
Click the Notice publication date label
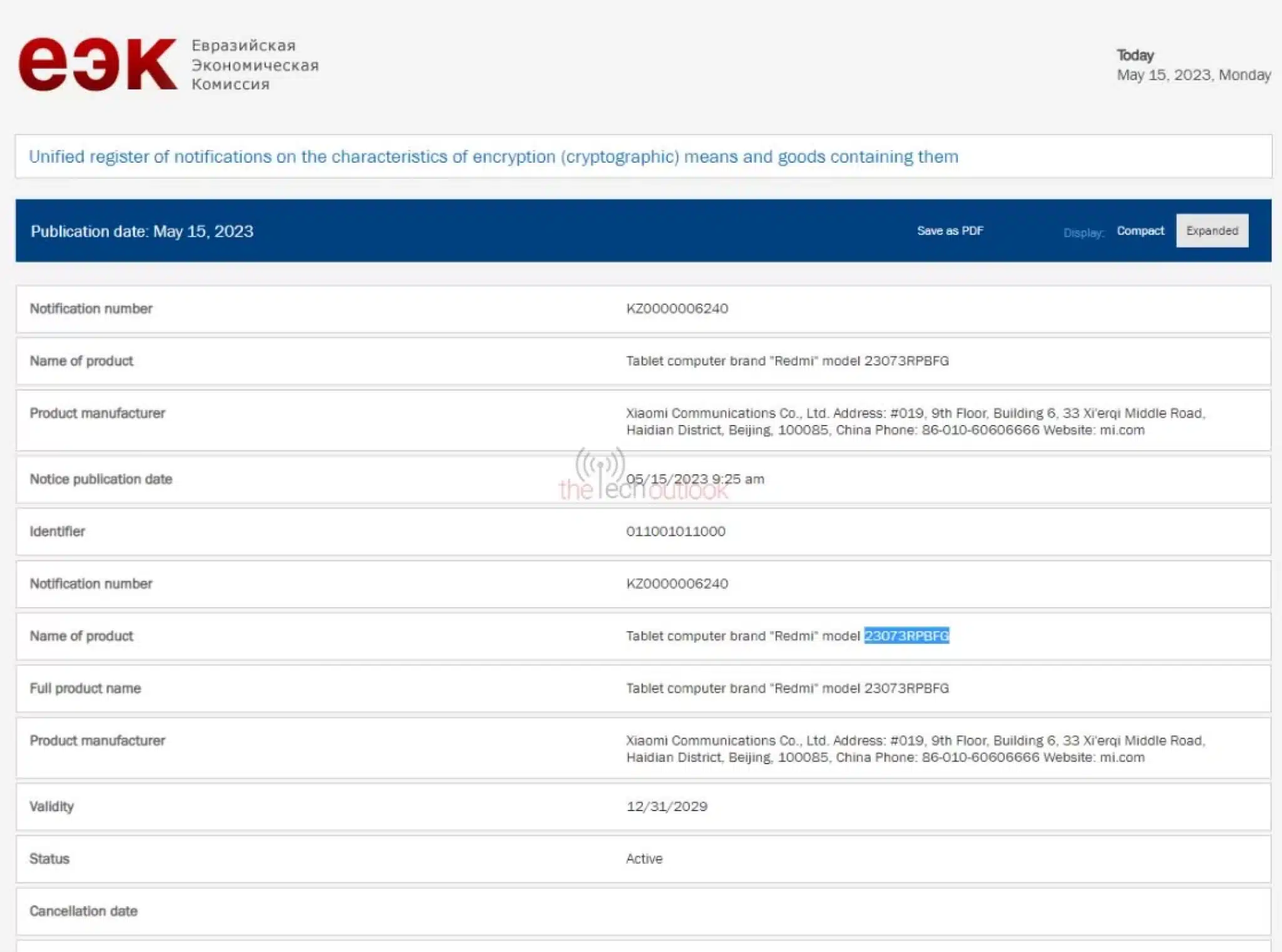(x=101, y=479)
